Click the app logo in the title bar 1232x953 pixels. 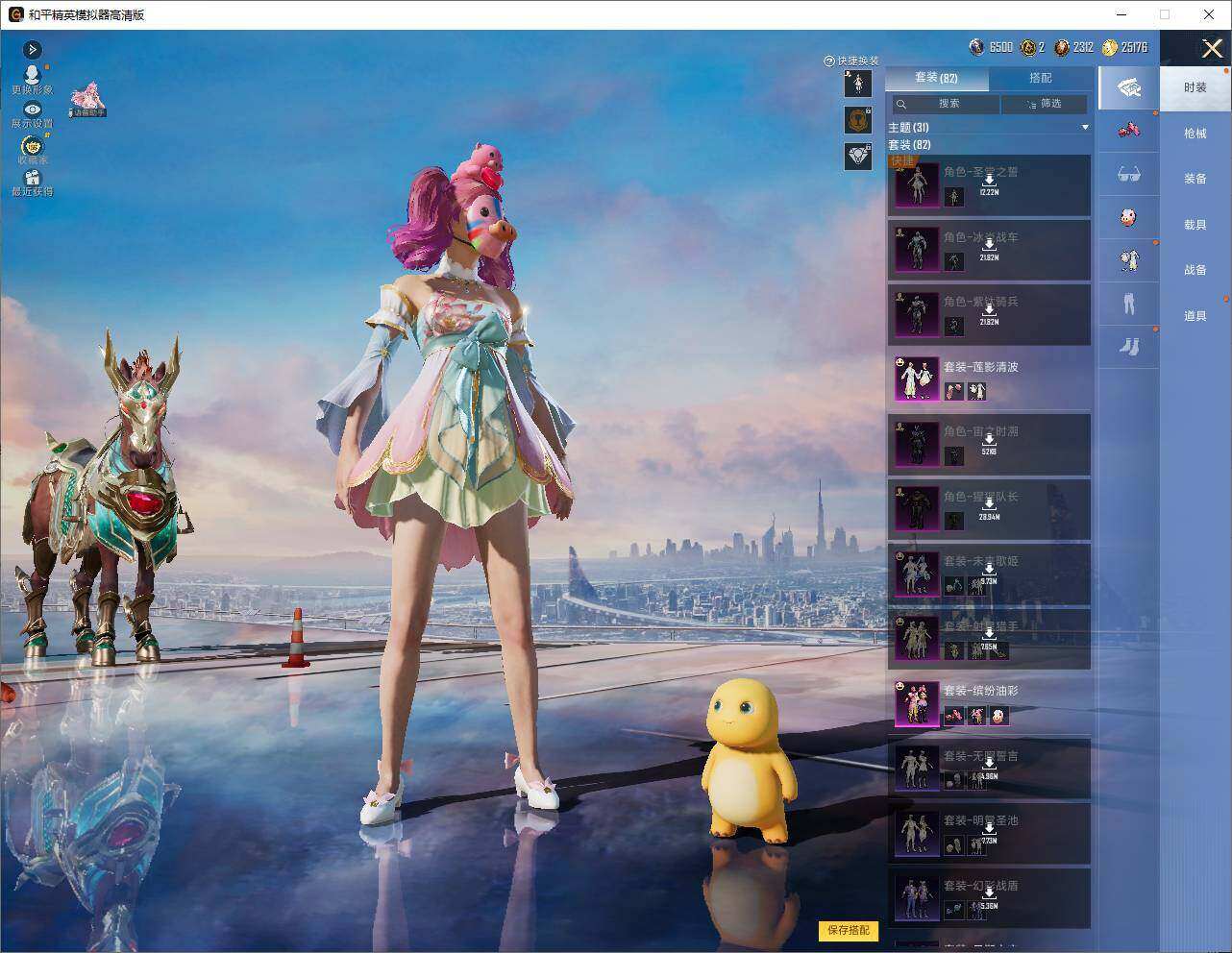[15, 14]
